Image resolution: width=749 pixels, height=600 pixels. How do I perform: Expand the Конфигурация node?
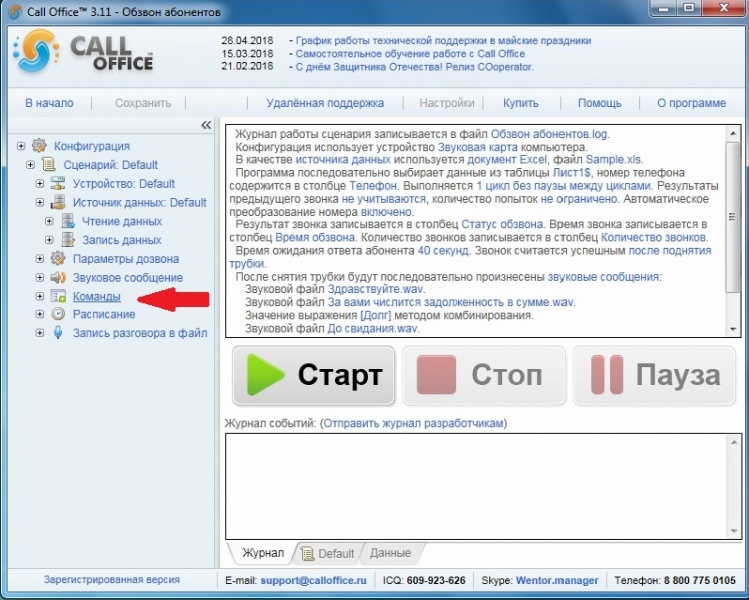21,146
